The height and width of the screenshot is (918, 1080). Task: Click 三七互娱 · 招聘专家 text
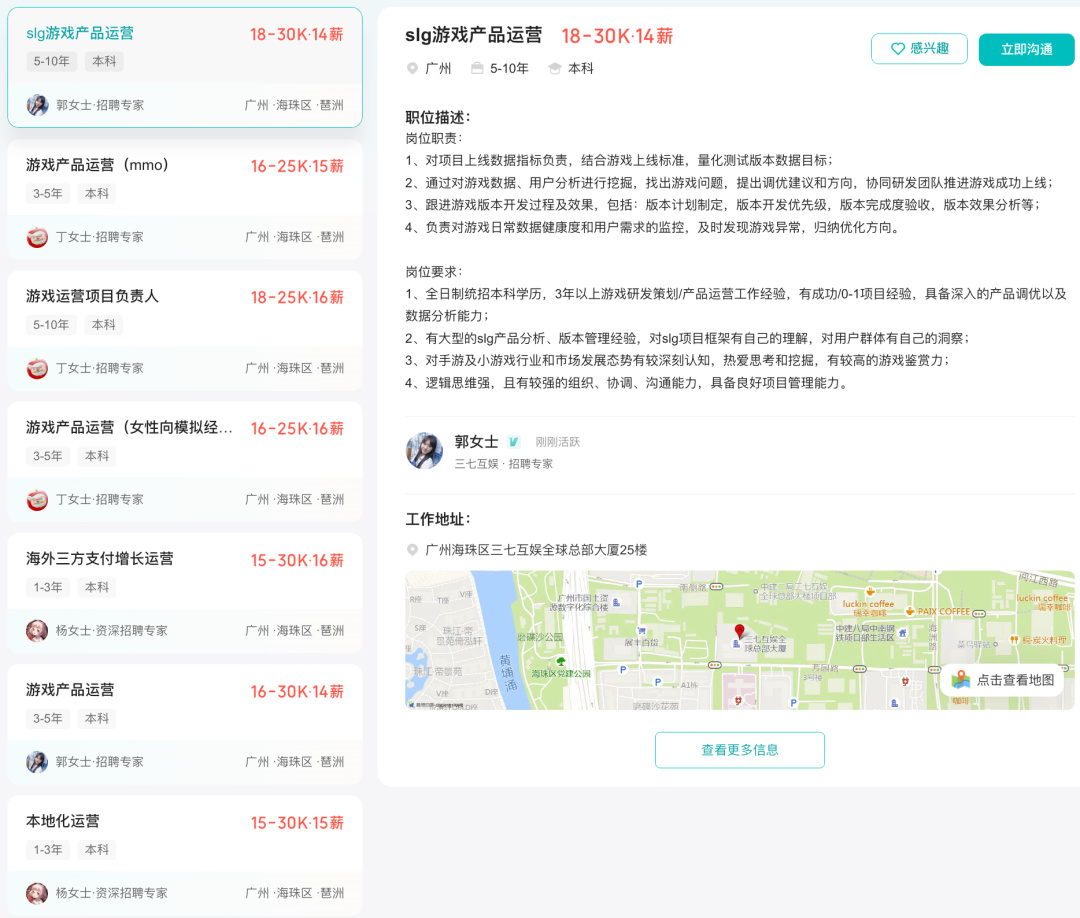503,464
